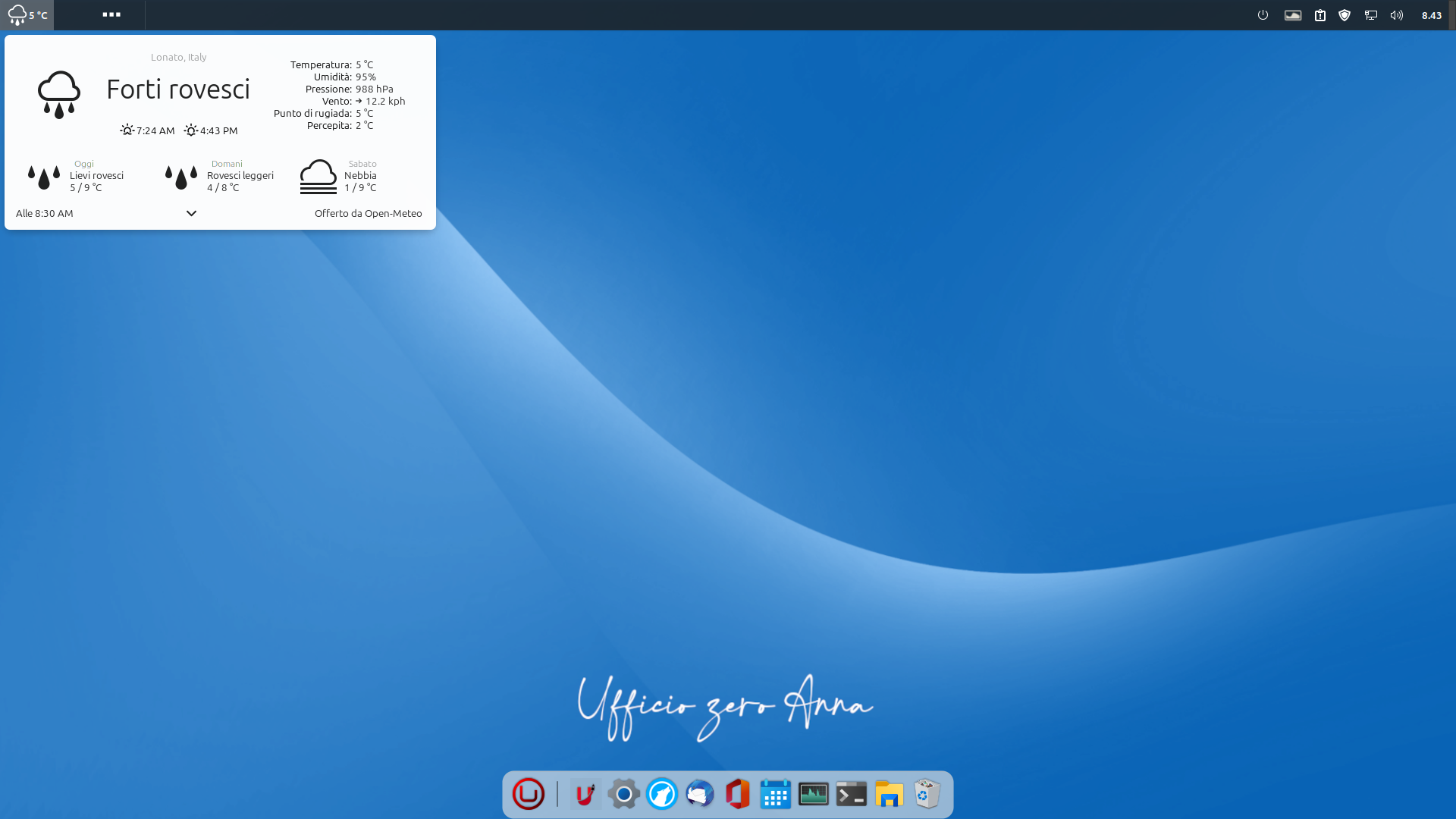Open the trash bin in dock
The height and width of the screenshot is (819, 1456).
[927, 794]
